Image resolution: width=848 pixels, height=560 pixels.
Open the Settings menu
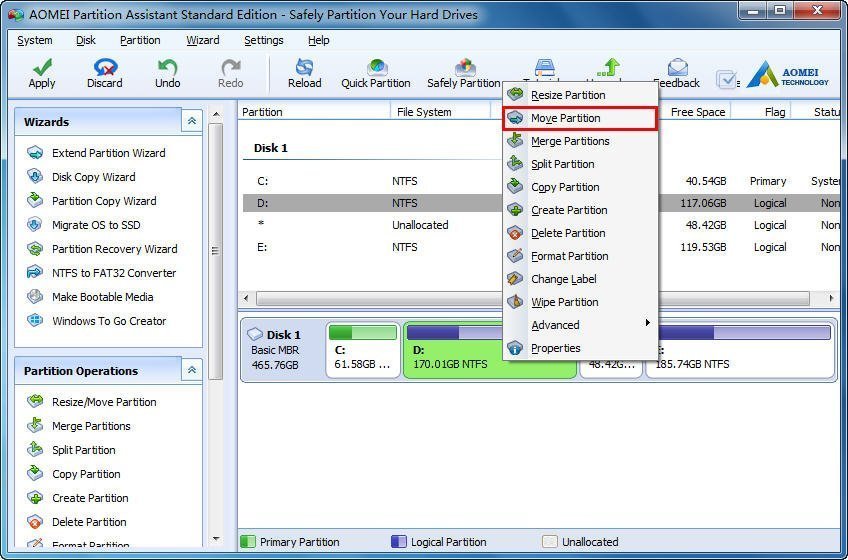pyautogui.click(x=263, y=40)
